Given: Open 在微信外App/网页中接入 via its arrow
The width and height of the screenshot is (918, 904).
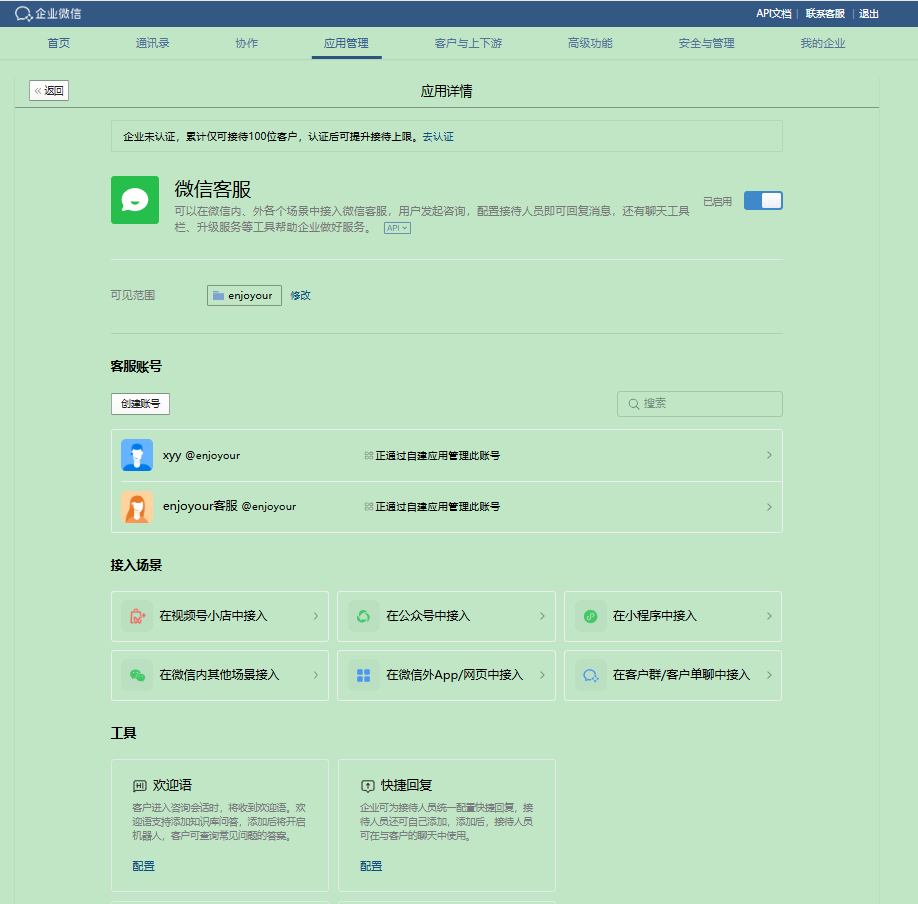Looking at the screenshot, I should tap(542, 675).
